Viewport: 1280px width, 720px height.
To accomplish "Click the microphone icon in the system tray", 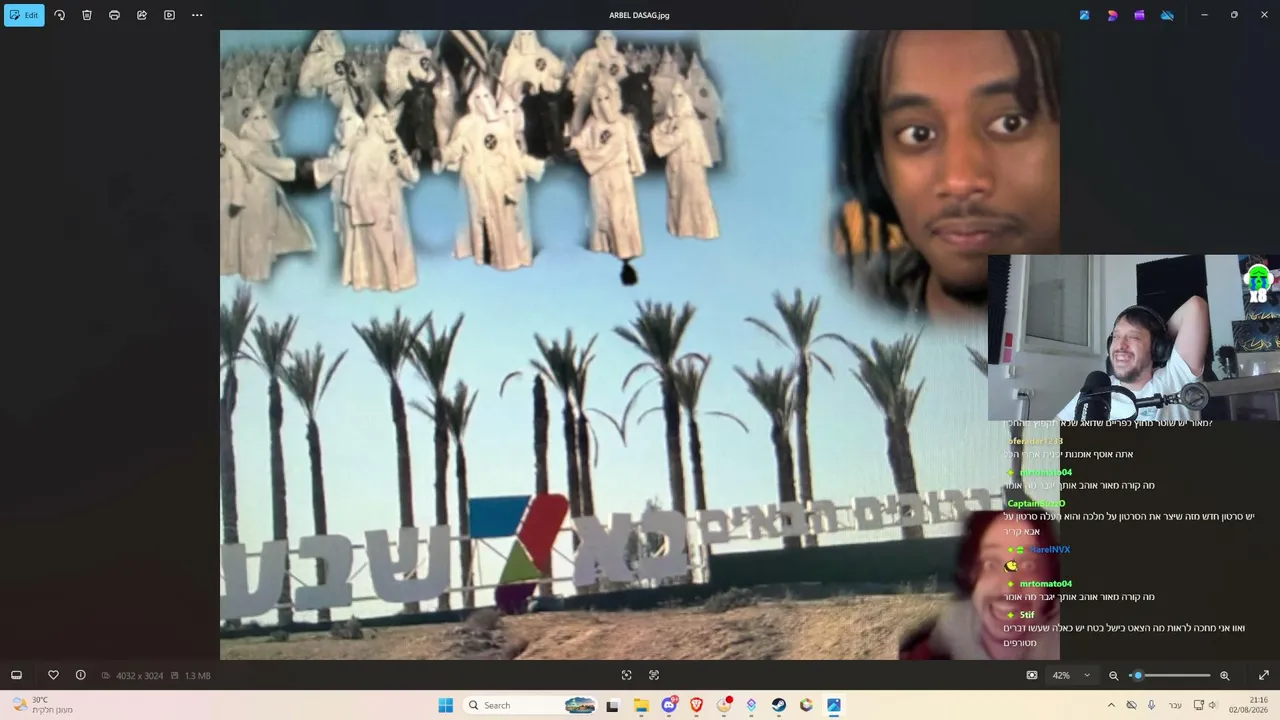I will click(x=1152, y=705).
